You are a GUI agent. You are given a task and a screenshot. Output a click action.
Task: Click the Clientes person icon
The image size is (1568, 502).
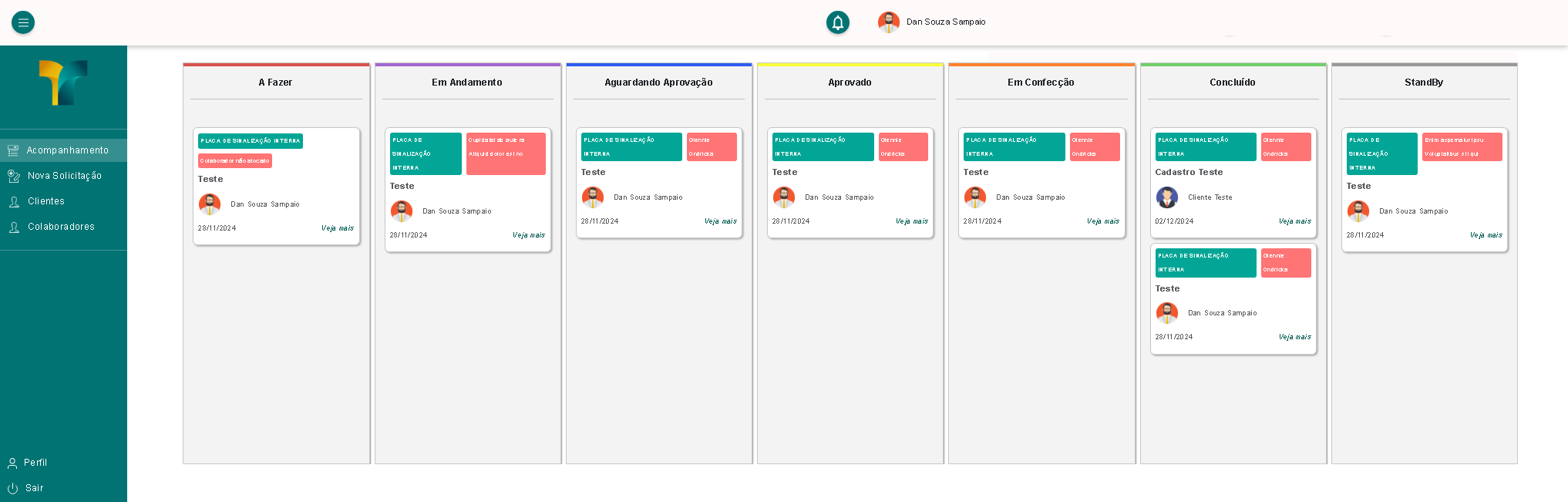tap(13, 201)
